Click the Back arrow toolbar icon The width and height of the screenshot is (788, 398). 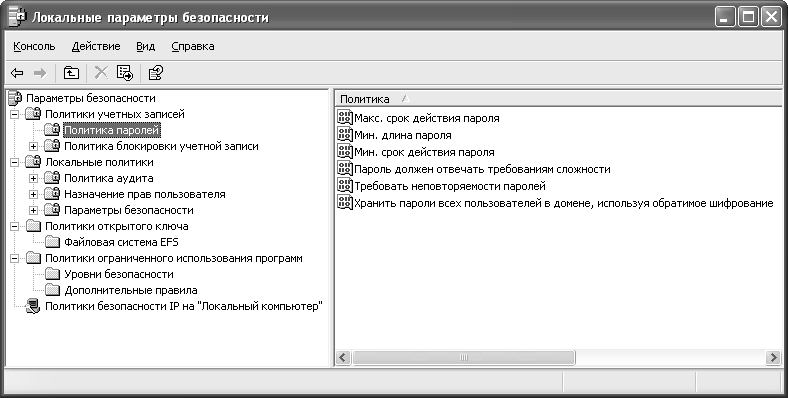pyautogui.click(x=17, y=73)
